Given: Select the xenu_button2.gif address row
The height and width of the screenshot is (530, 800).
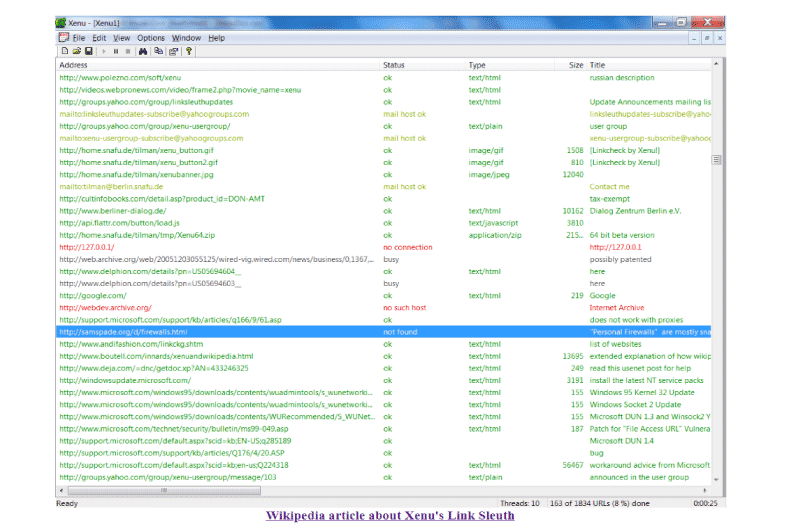Looking at the screenshot, I should [383, 163].
